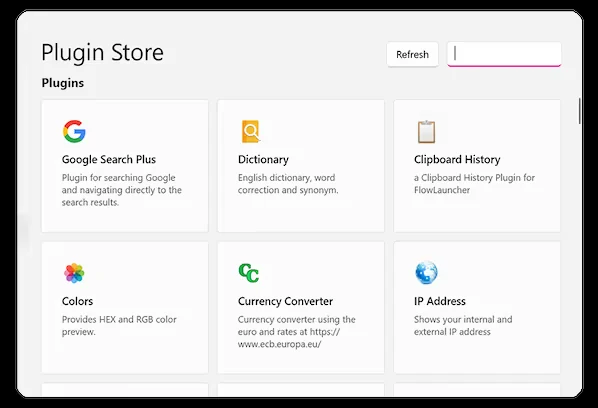The height and width of the screenshot is (408, 598).
Task: Click the Plugins section heading
Action: tap(63, 83)
